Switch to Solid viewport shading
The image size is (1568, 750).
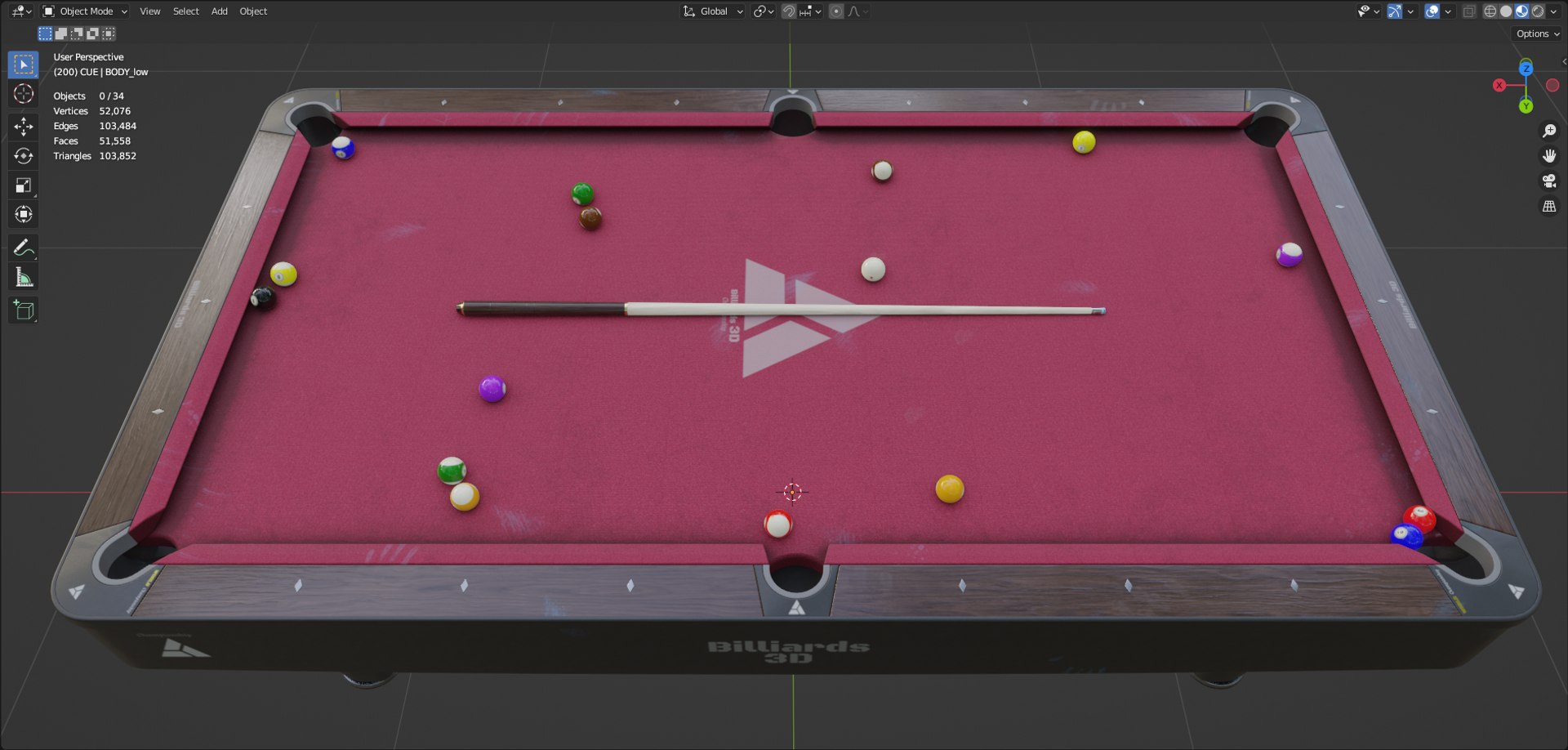point(1506,11)
